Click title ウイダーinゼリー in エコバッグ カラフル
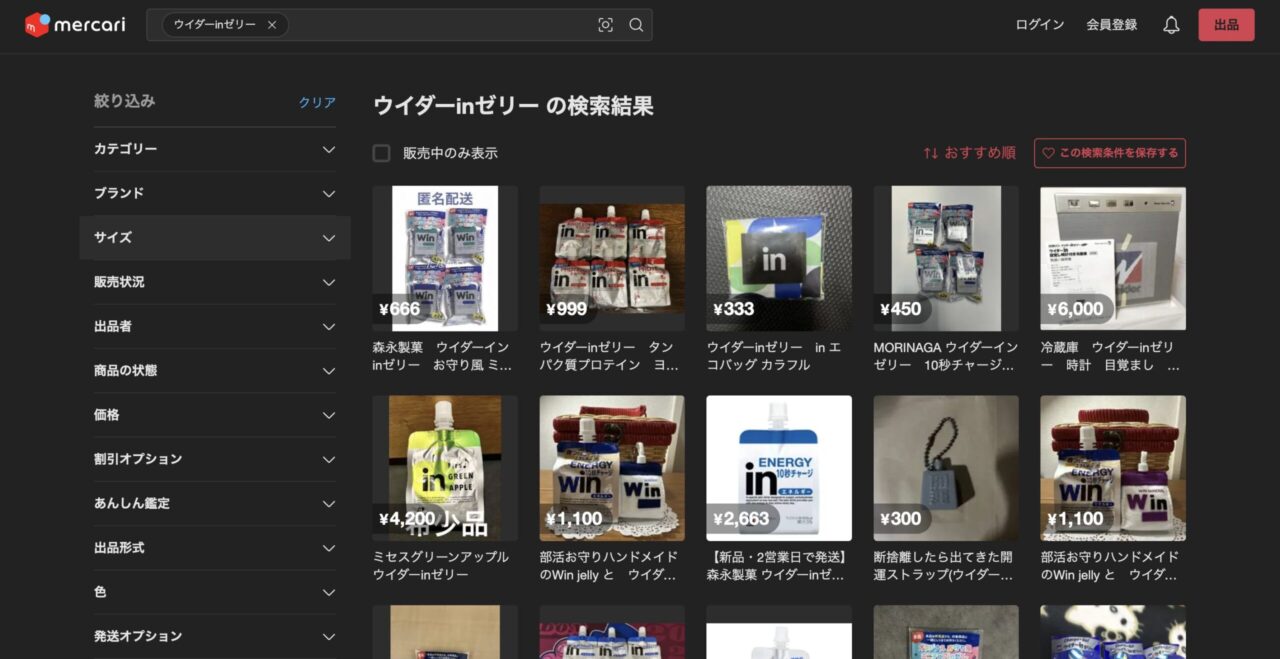 click(x=774, y=356)
